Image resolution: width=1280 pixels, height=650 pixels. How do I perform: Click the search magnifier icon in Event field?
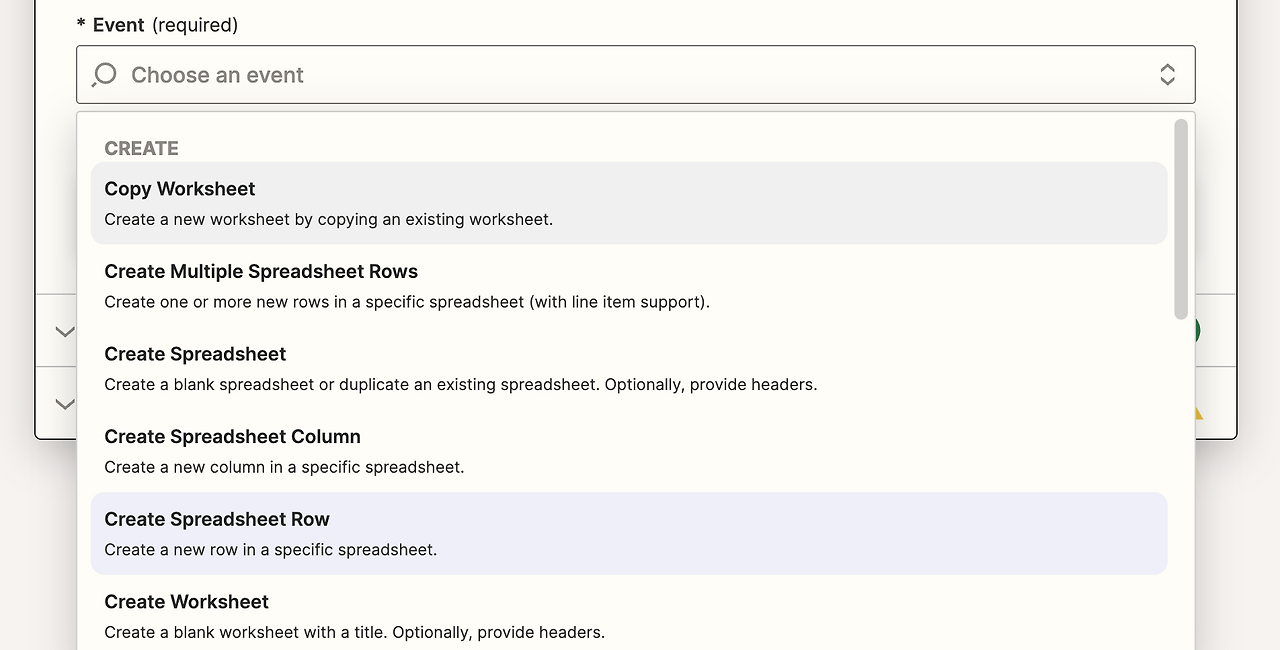coord(104,75)
